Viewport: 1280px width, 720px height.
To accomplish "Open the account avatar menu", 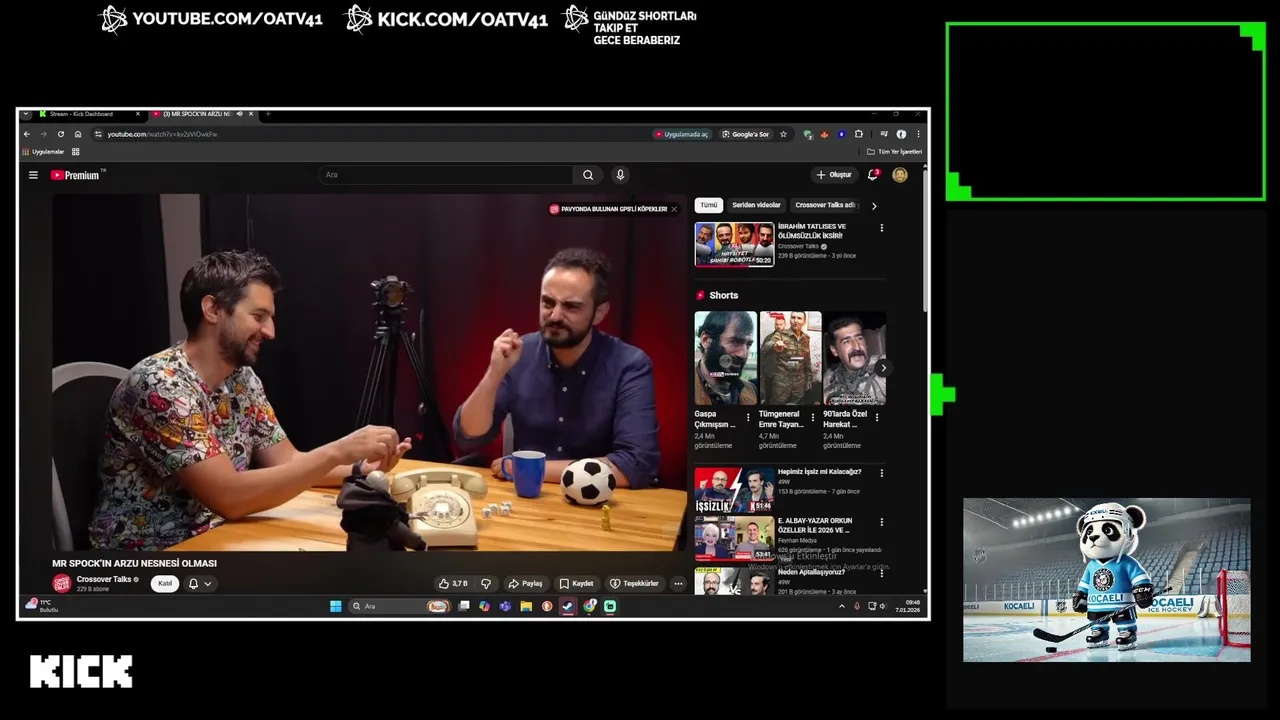I will tap(900, 175).
